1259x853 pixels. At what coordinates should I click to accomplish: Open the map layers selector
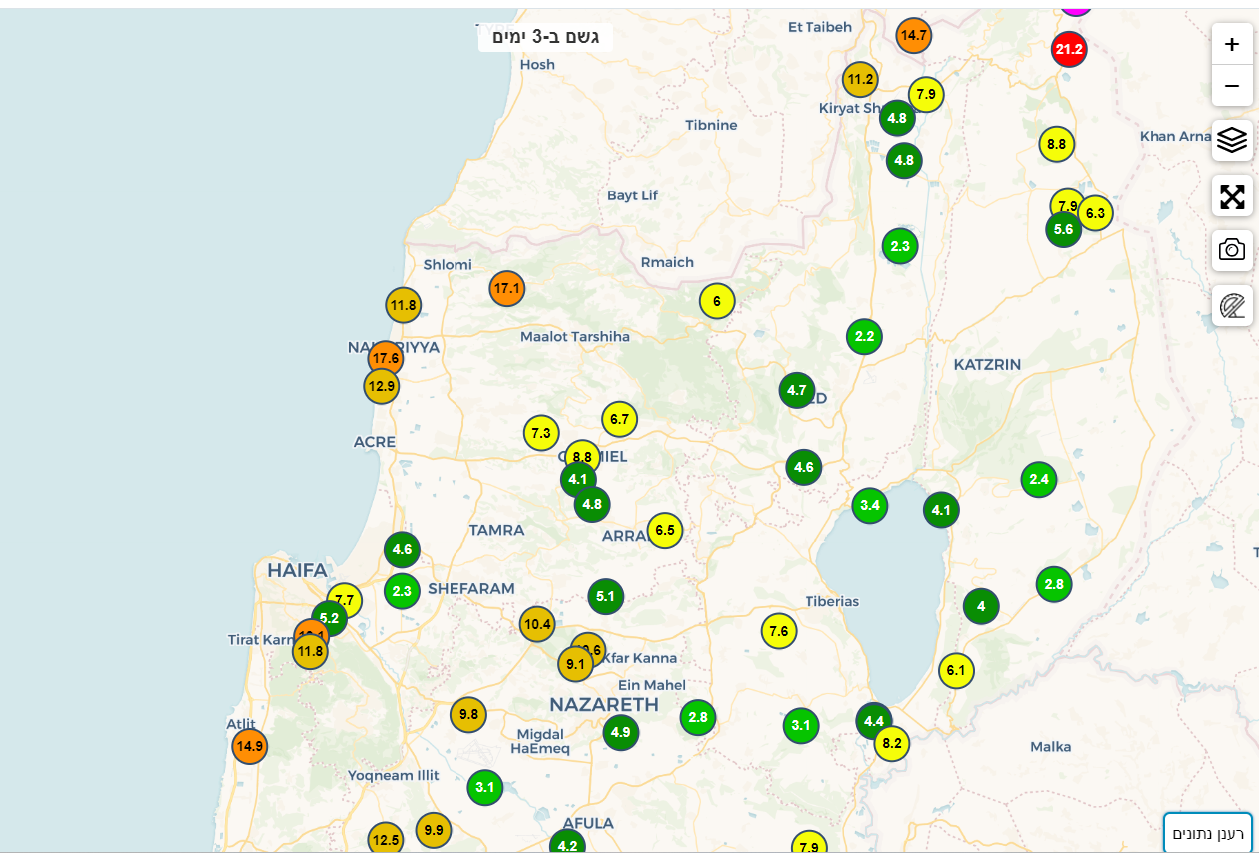[1232, 140]
